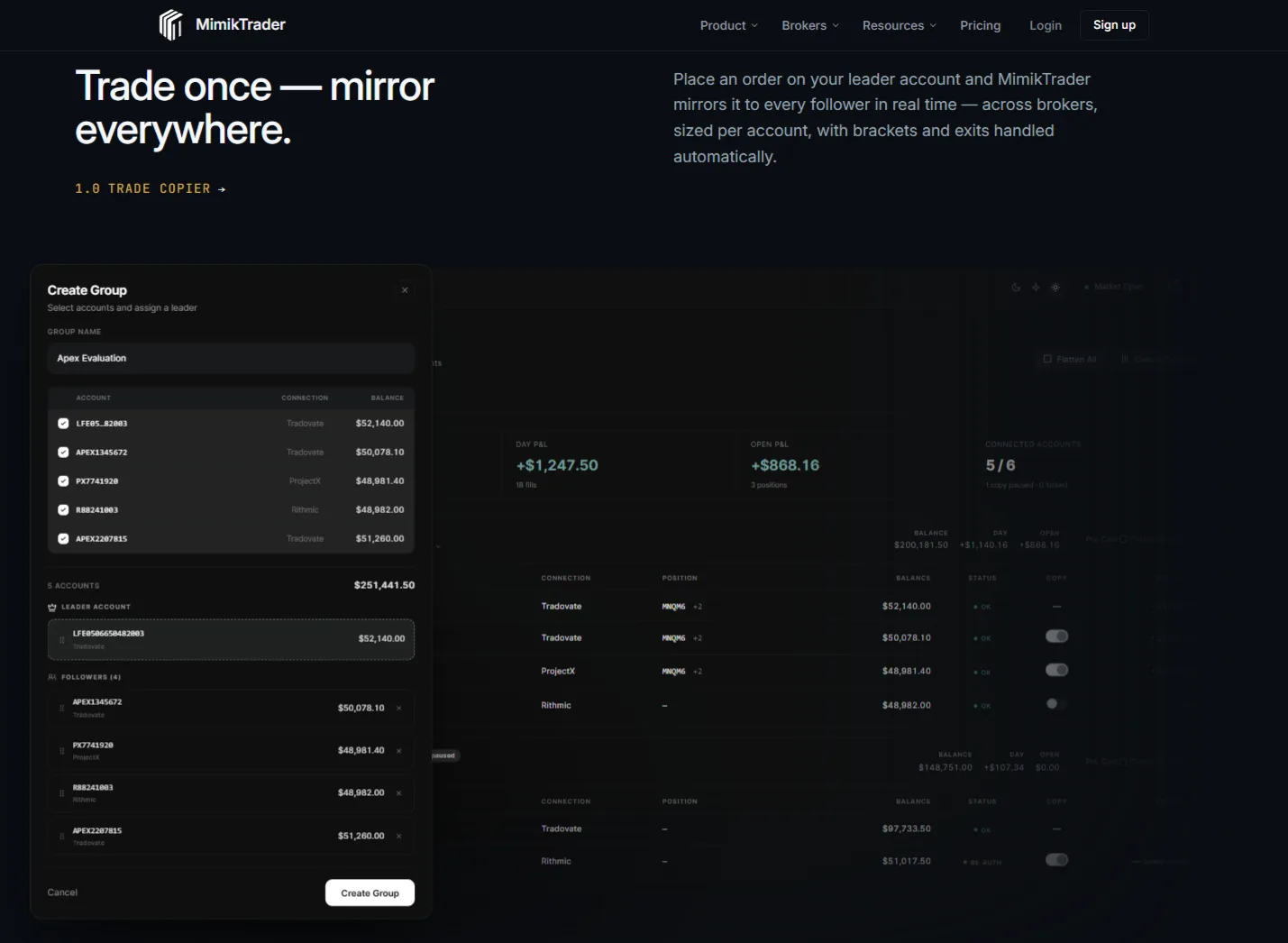1288x943 pixels.
Task: Select the sparkle theme icon
Action: 1036,288
